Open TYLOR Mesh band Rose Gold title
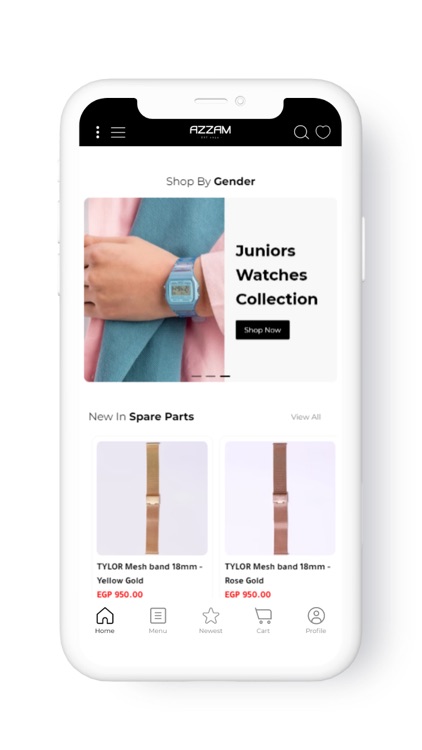Screen dimensions: 422x750 click(x=278, y=574)
